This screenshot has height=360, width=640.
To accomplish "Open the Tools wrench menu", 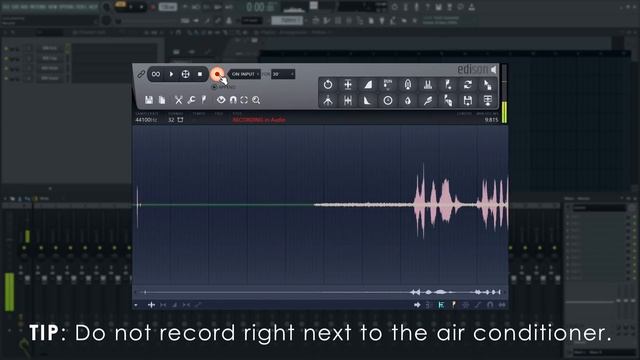I will tap(191, 100).
